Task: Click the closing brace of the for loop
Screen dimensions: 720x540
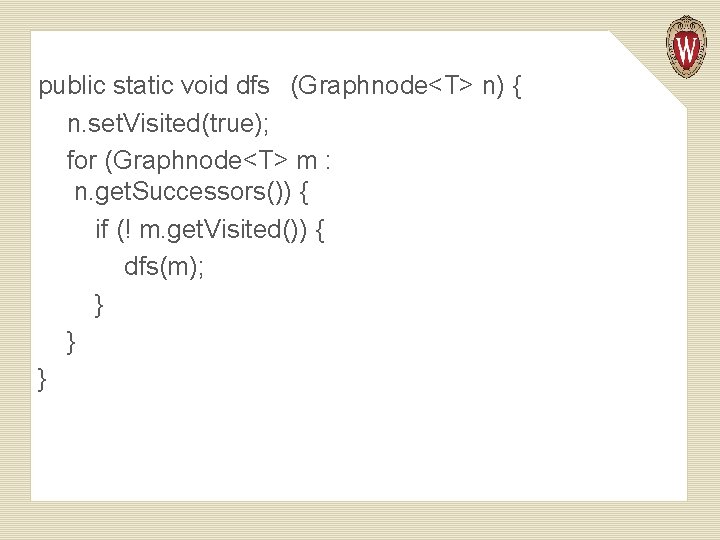Action: click(71, 341)
